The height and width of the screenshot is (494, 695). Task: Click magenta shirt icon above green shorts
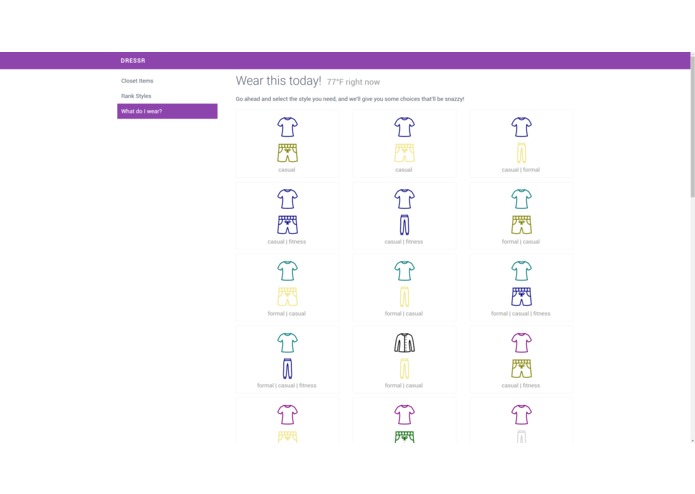click(404, 414)
